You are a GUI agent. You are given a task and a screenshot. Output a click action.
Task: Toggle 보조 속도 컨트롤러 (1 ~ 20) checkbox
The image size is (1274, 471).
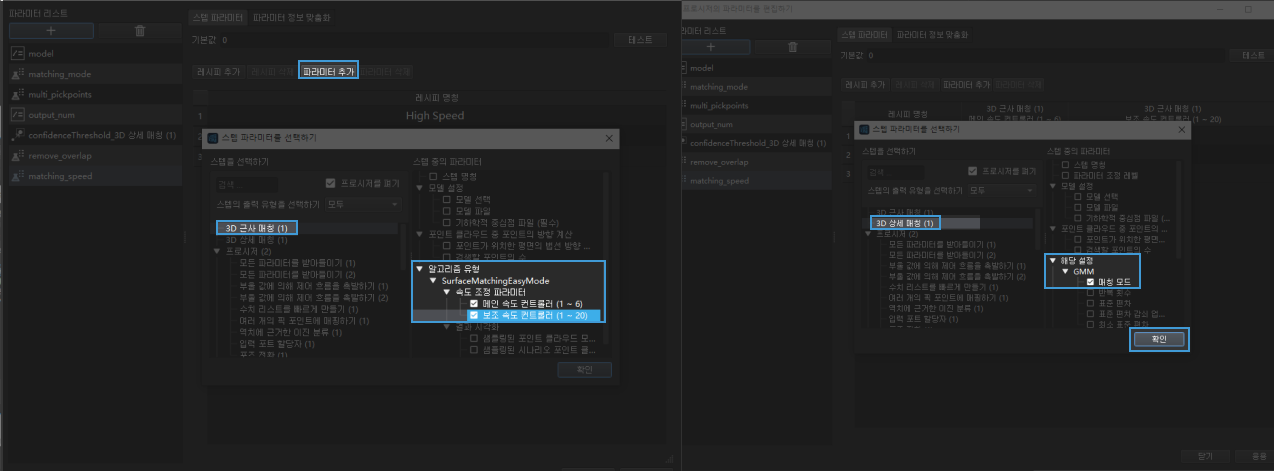474,315
